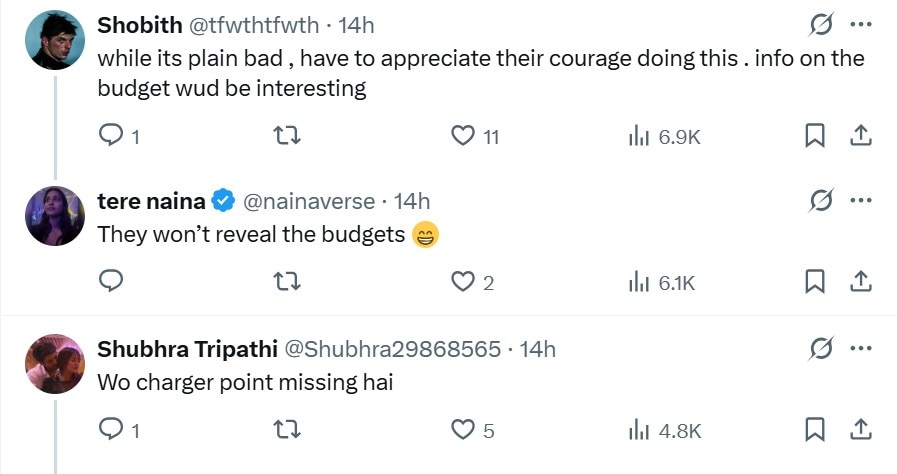
Task: Reply to Shobith's tweet
Action: (x=113, y=136)
